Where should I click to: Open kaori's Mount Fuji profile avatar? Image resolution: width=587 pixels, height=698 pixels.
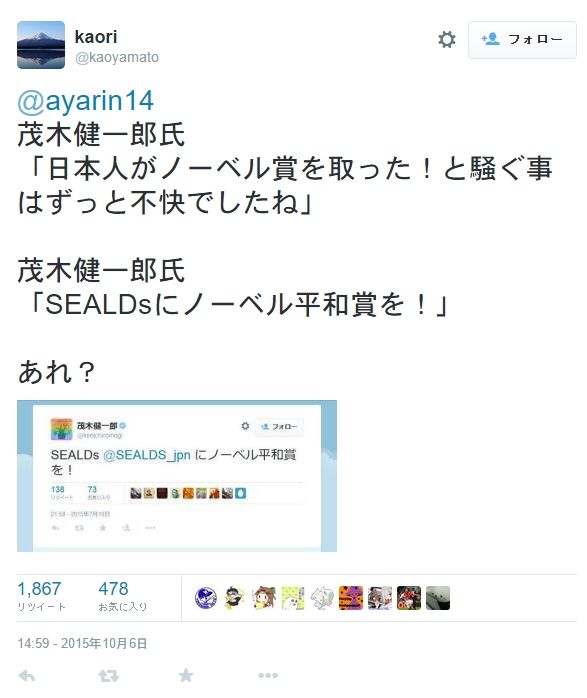coord(41,45)
